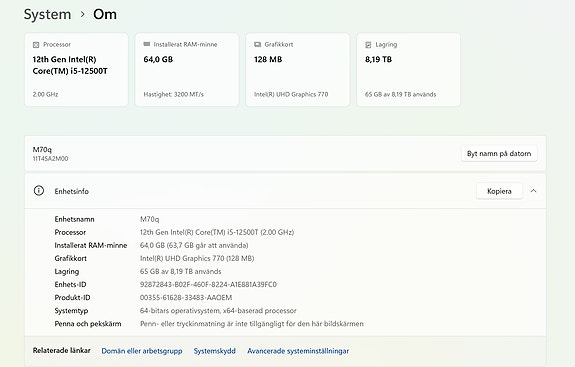The height and width of the screenshot is (367, 575).
Task: Open Avancerade systeminställningar link
Action: (x=298, y=351)
